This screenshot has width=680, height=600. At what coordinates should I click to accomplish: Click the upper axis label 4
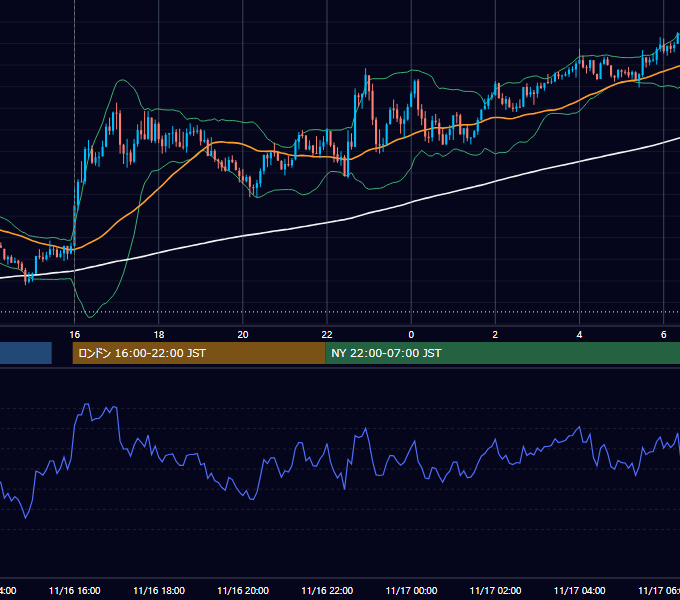579,335
